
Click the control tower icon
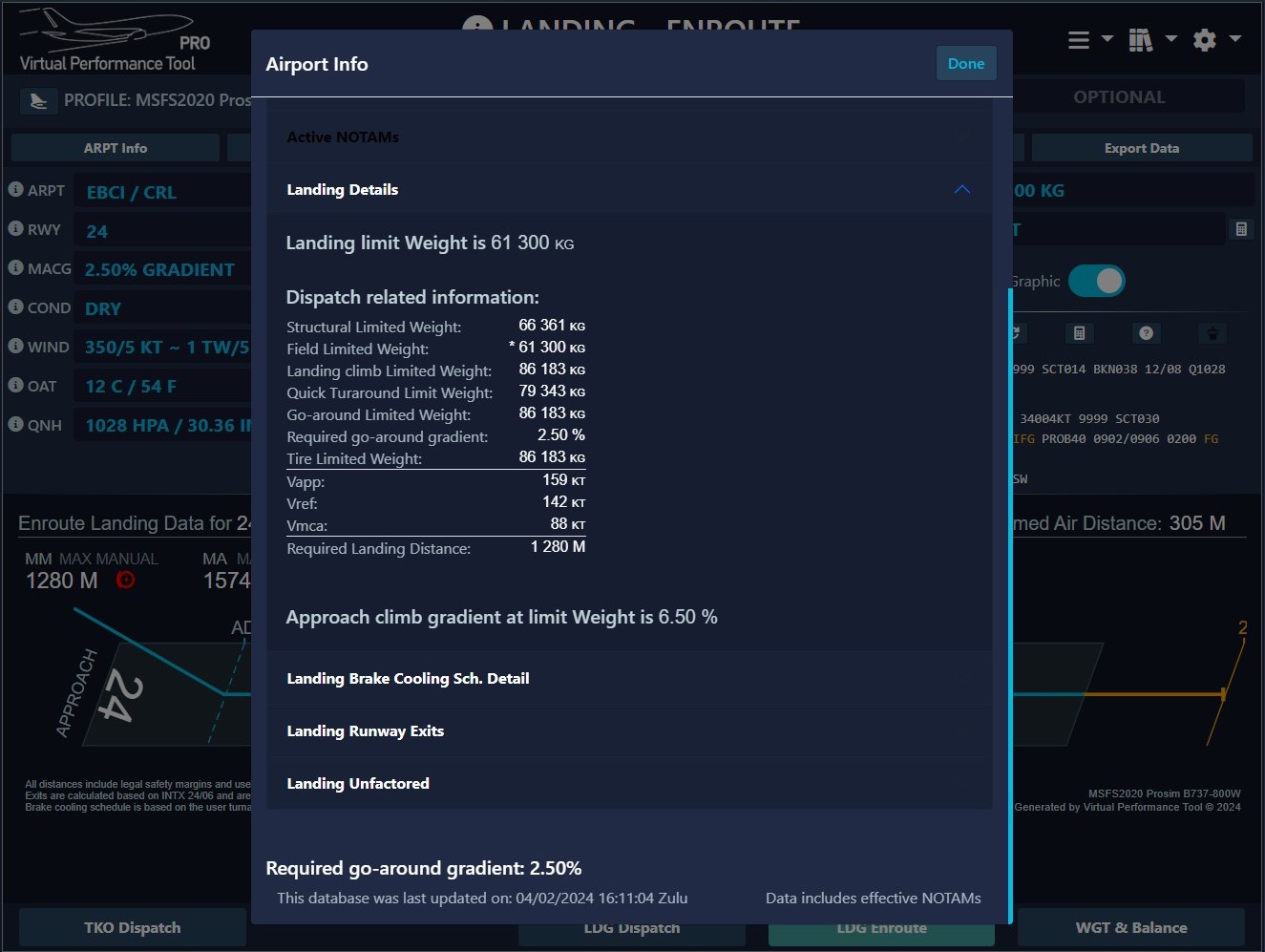(1212, 333)
